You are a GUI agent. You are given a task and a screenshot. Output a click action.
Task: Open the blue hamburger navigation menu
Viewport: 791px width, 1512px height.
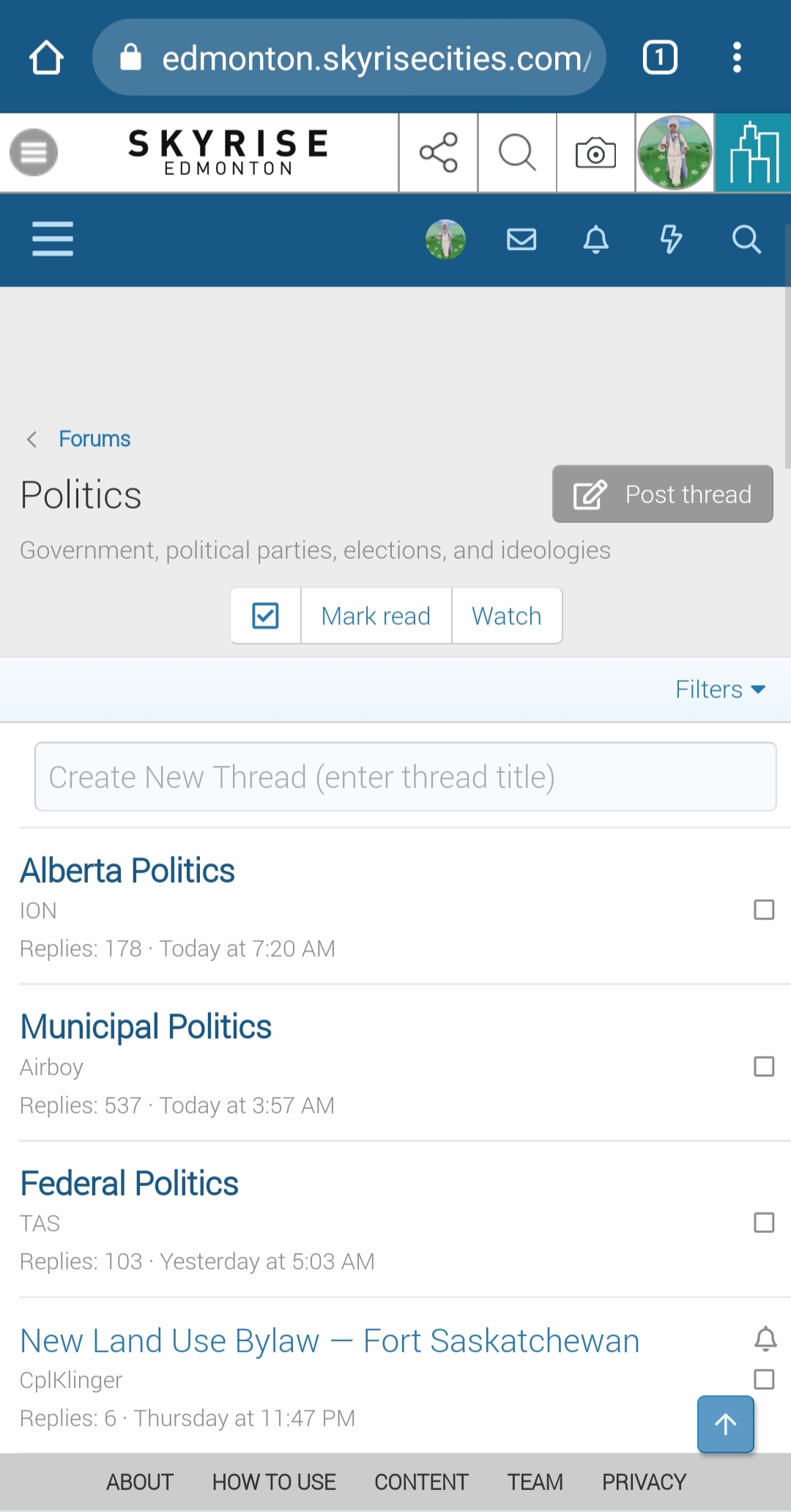[x=53, y=240]
